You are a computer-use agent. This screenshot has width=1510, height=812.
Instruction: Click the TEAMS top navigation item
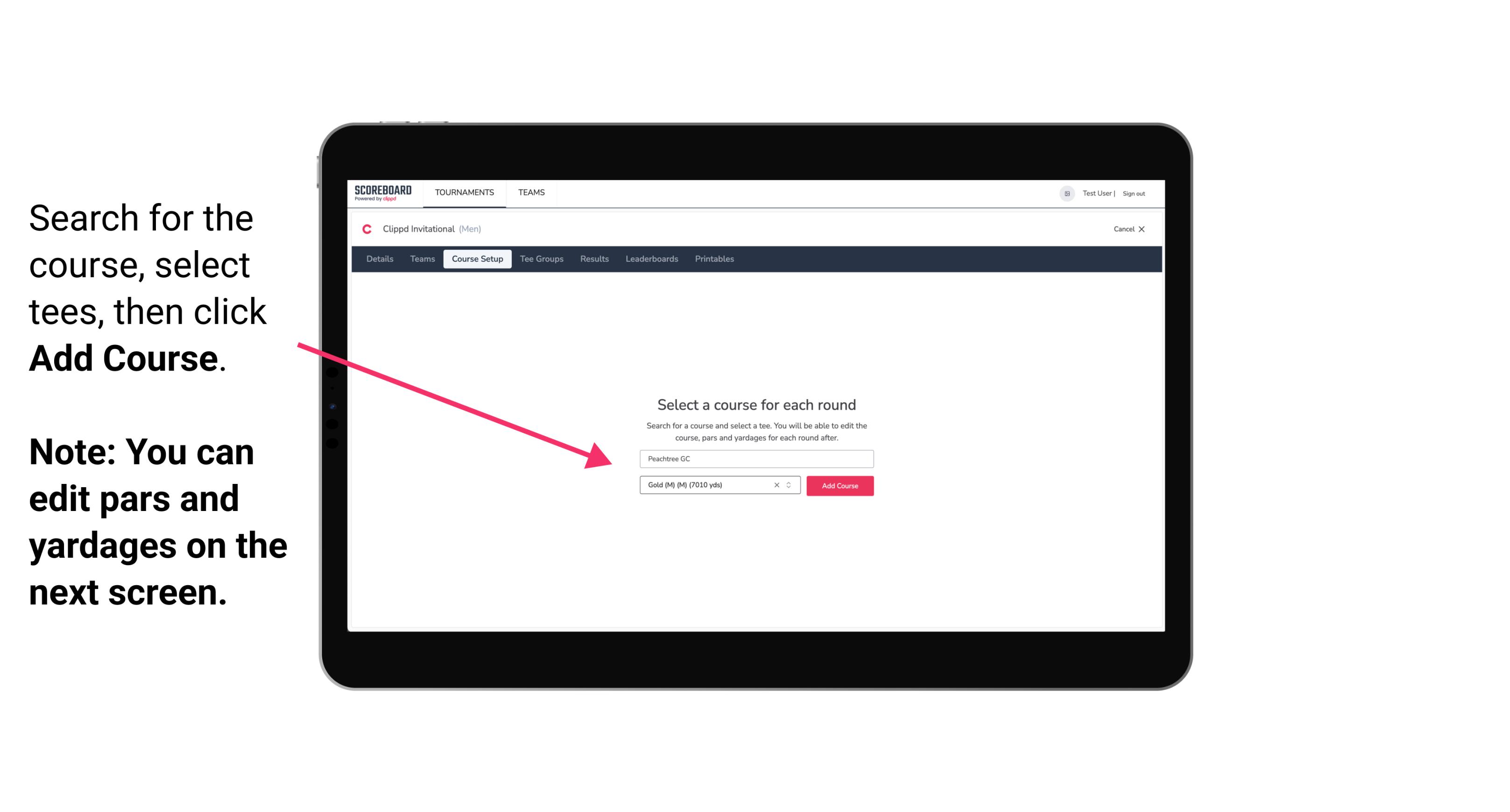(x=531, y=193)
